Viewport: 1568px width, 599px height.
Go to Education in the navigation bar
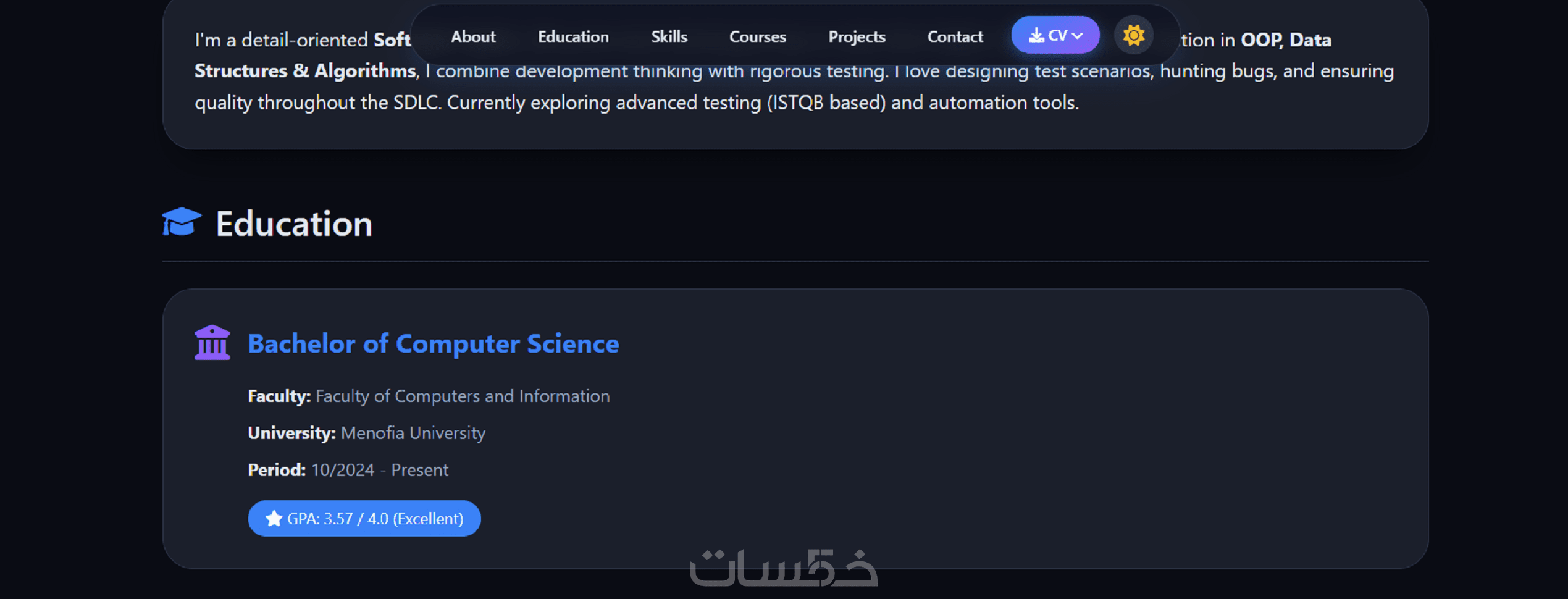pos(573,36)
